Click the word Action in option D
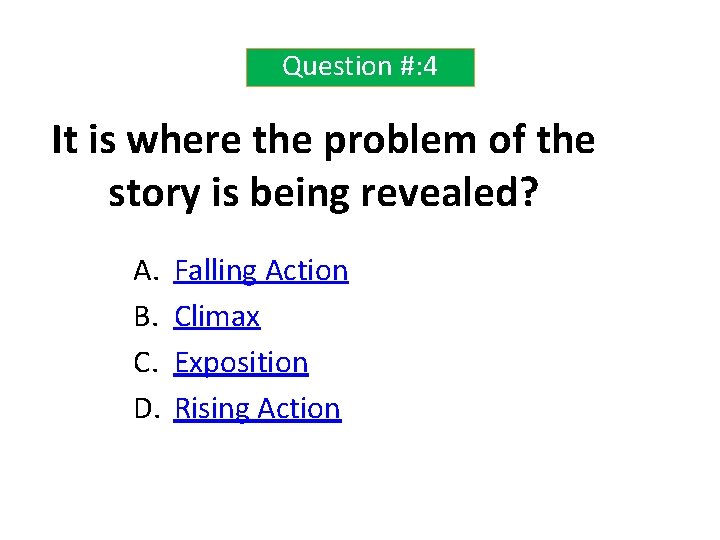This screenshot has height=540, width=720. (x=299, y=409)
